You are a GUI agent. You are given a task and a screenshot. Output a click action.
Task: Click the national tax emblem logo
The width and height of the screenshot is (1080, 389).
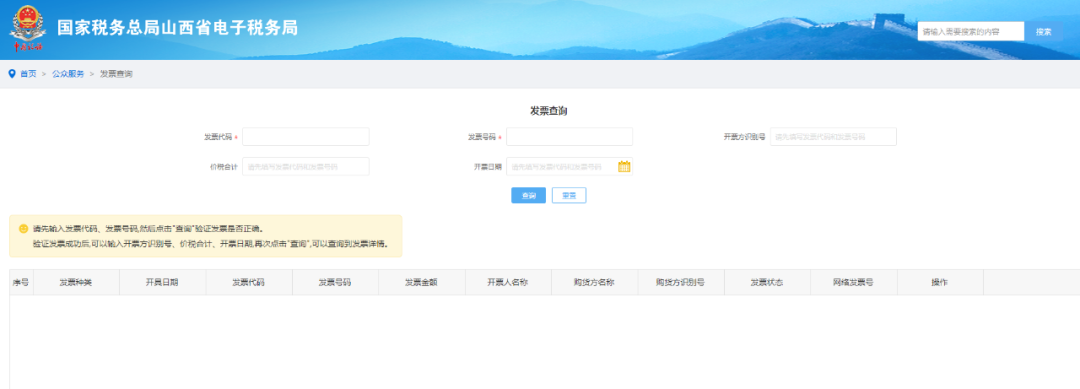27,28
